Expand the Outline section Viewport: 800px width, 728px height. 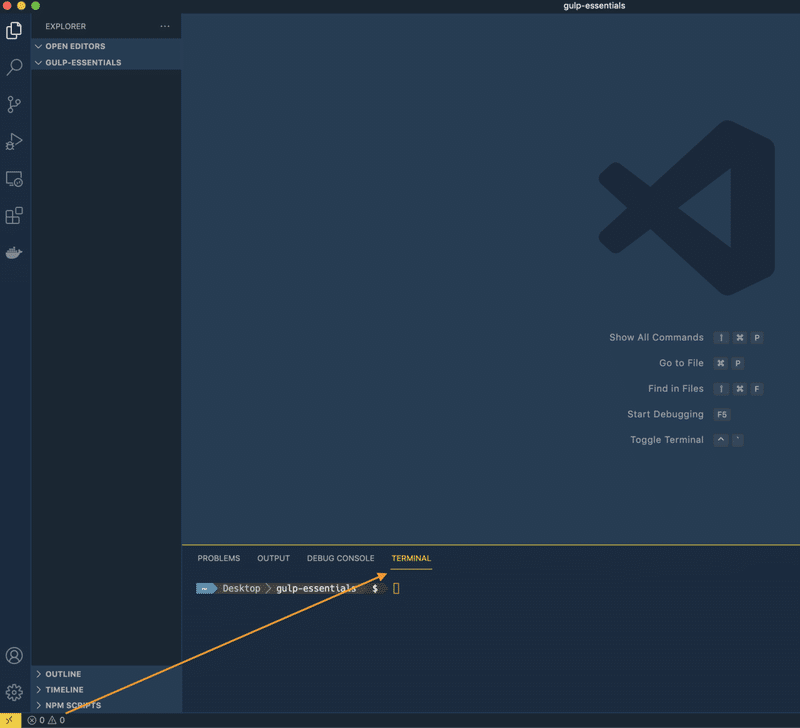106,674
